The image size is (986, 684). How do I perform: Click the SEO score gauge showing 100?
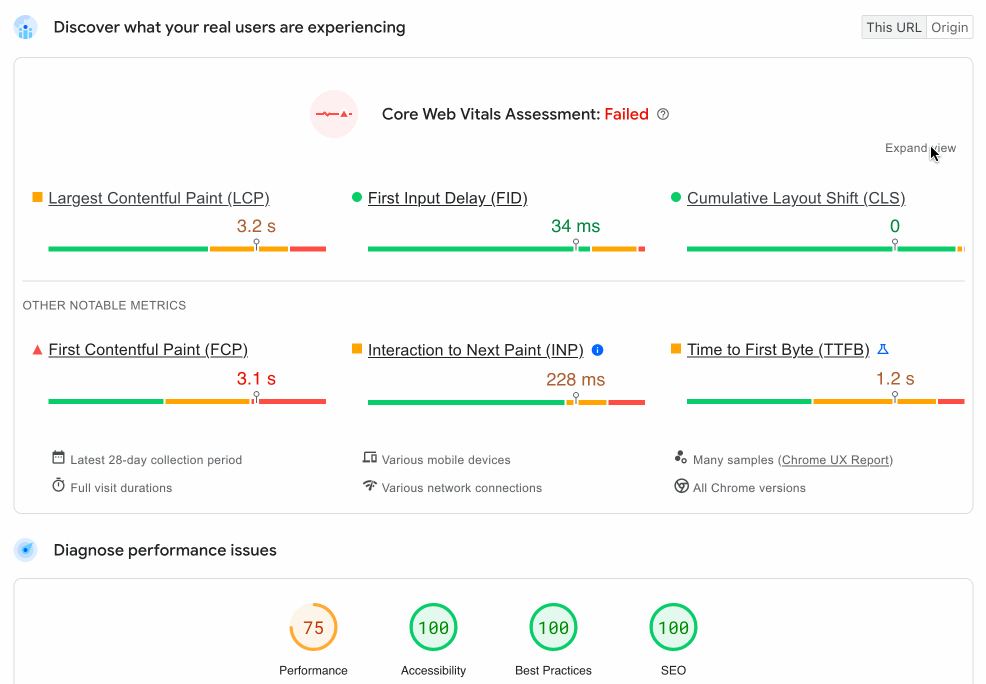click(x=673, y=627)
